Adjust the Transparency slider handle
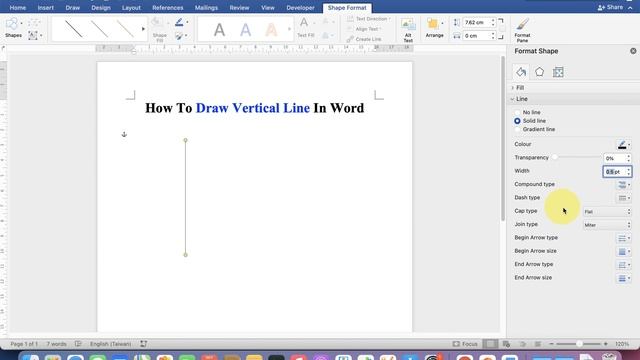The width and height of the screenshot is (640, 360). coord(555,158)
